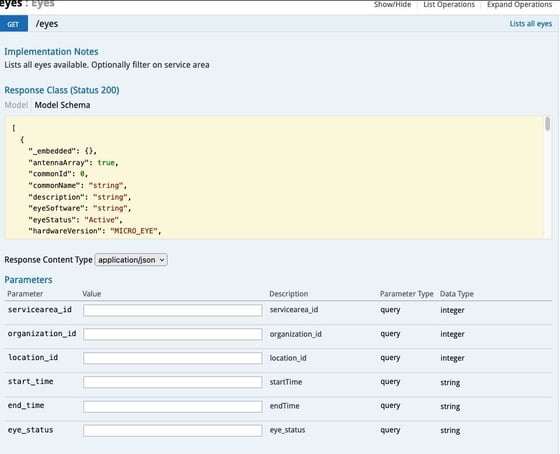Click 'Response Class (Status 200)' heading

(x=62, y=90)
